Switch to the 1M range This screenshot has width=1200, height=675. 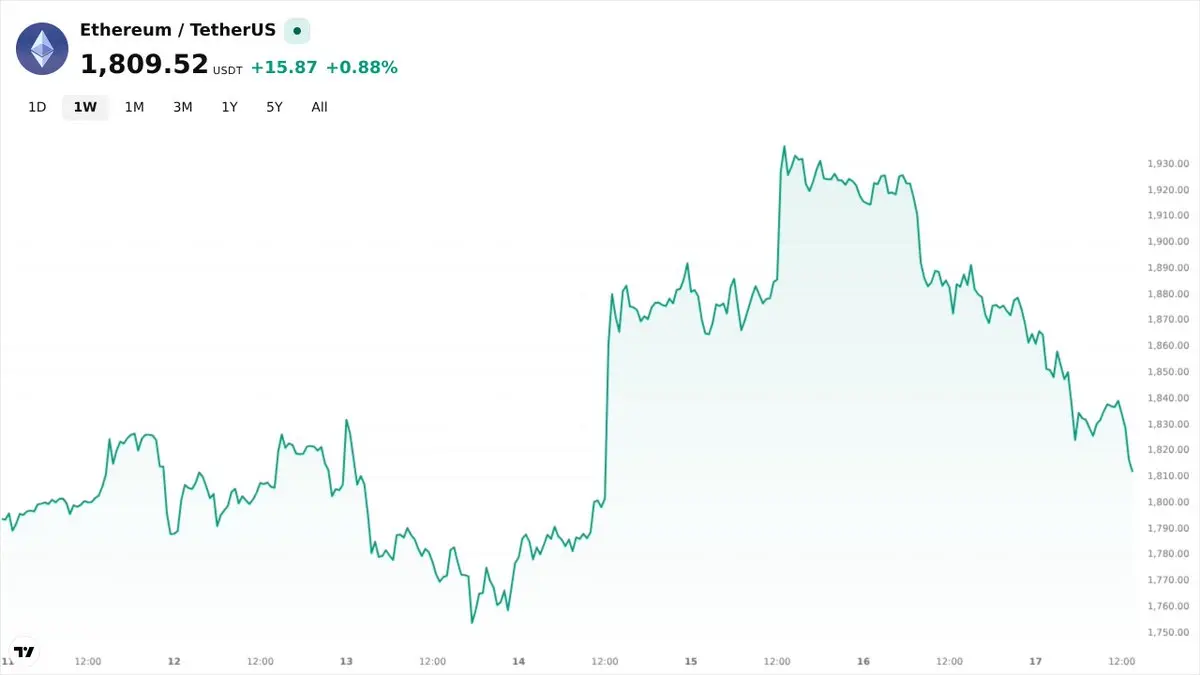pyautogui.click(x=134, y=107)
